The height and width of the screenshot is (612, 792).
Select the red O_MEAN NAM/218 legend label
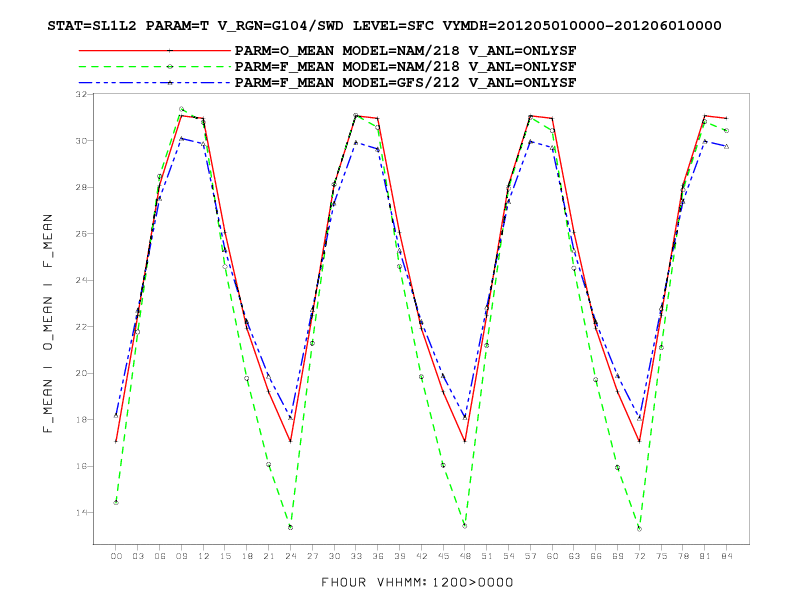pos(406,51)
